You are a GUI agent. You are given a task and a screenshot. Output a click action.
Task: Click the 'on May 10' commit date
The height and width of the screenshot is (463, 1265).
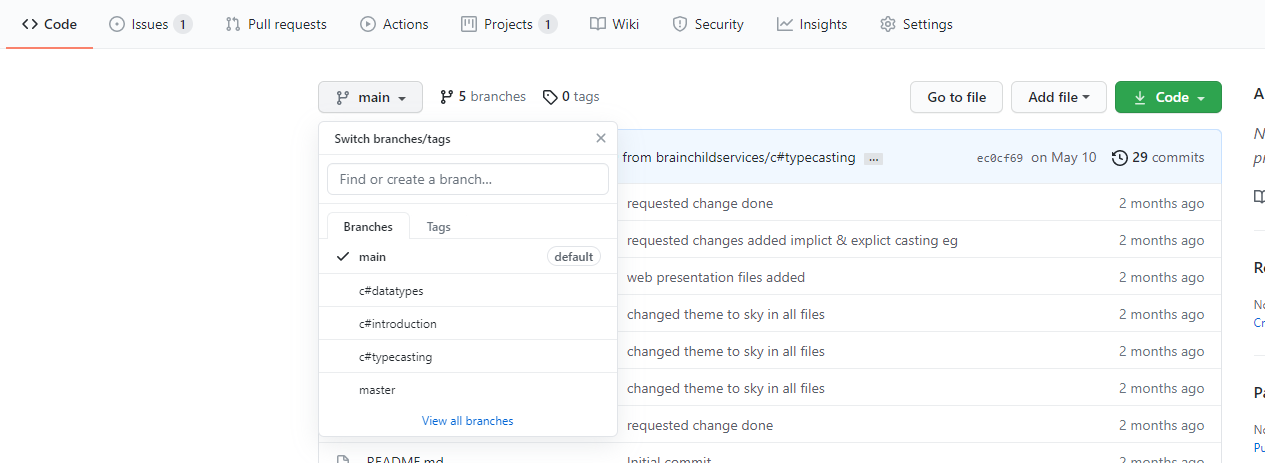click(1064, 157)
